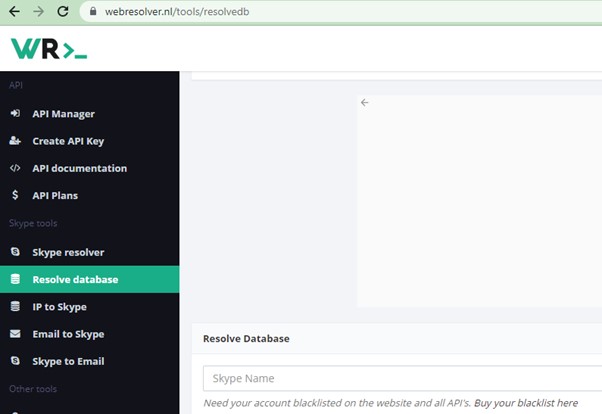602x414 pixels.
Task: Select the highlighted Resolve database item
Action: 89,279
